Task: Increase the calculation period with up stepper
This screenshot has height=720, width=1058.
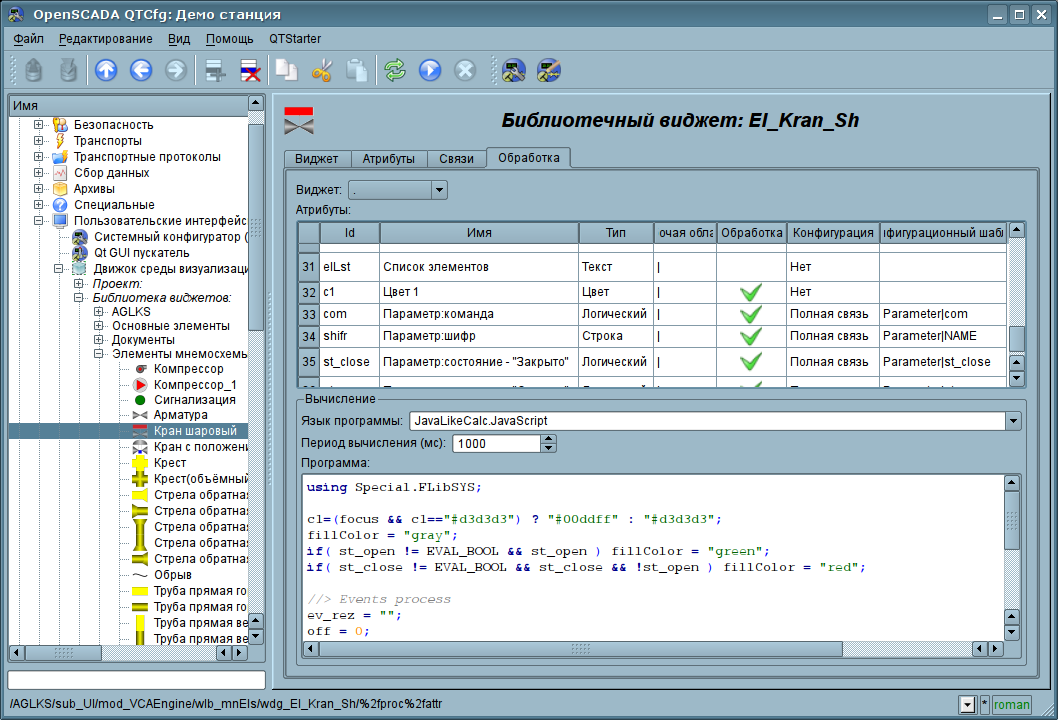Action: (548, 439)
